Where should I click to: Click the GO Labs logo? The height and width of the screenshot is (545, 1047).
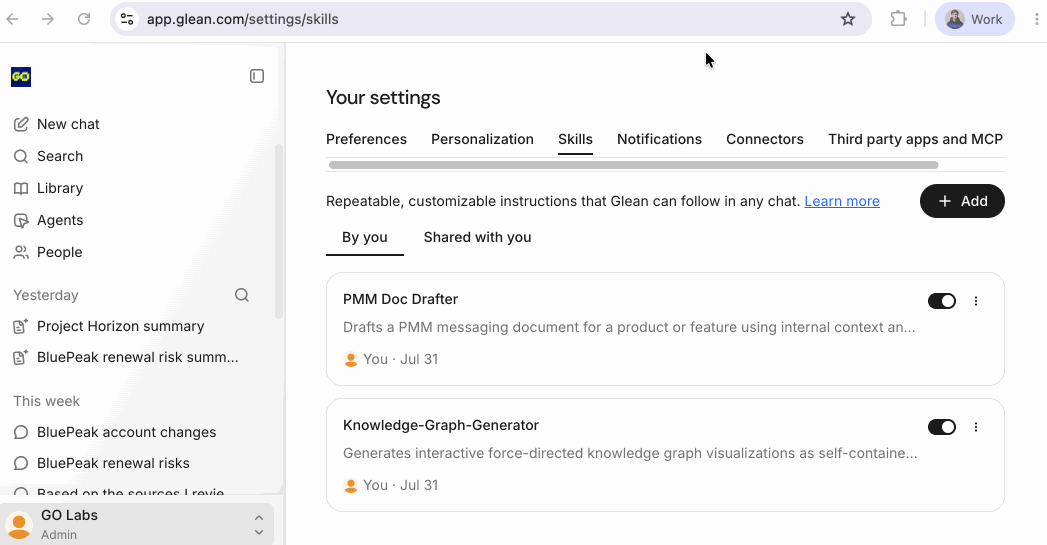[x=21, y=77]
